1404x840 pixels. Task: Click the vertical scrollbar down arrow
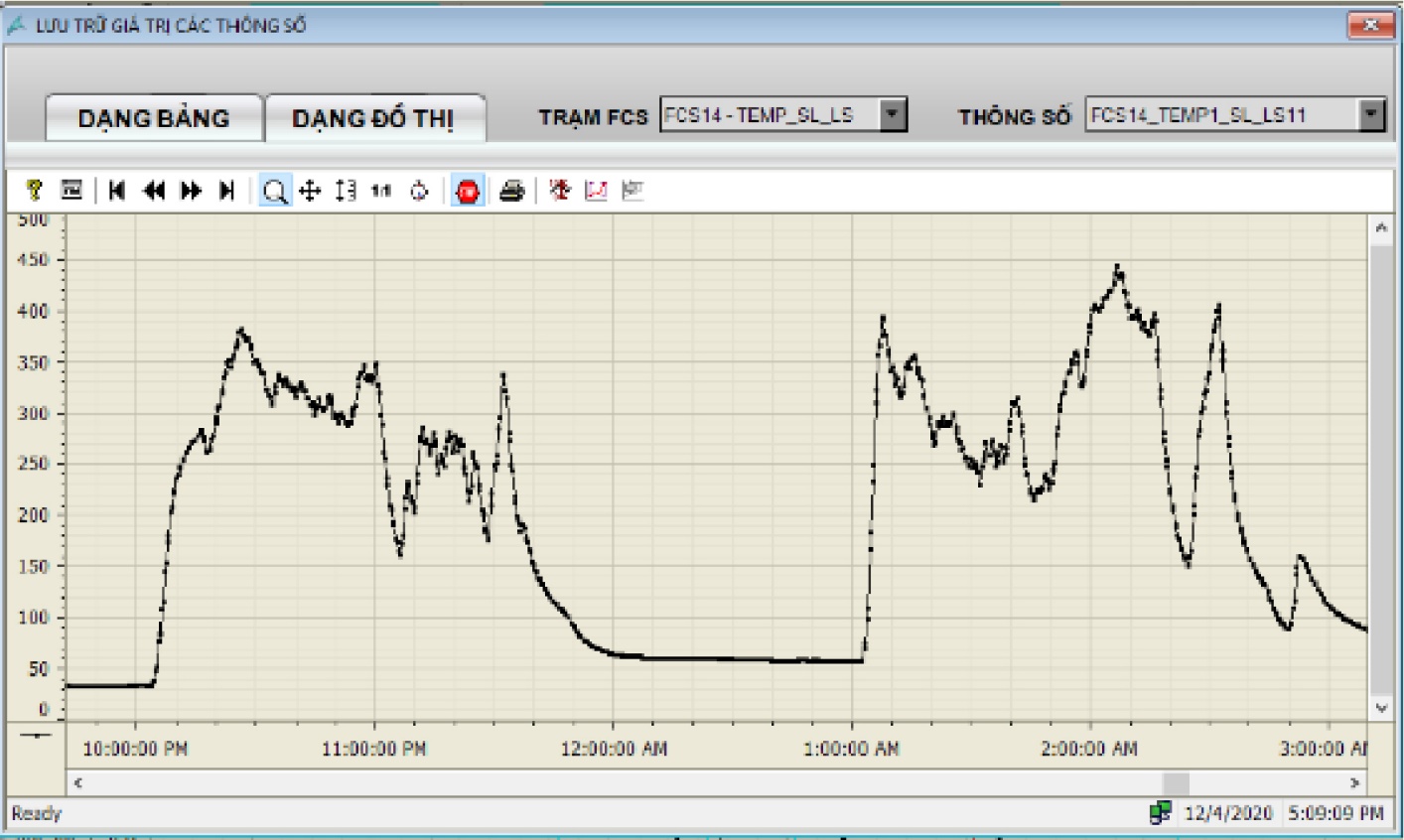(1381, 708)
